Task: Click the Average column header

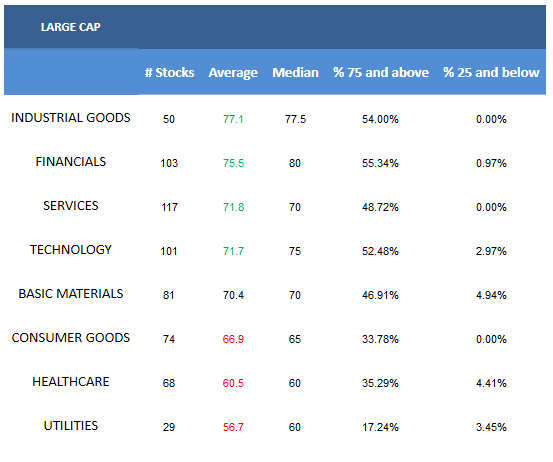Action: click(233, 73)
